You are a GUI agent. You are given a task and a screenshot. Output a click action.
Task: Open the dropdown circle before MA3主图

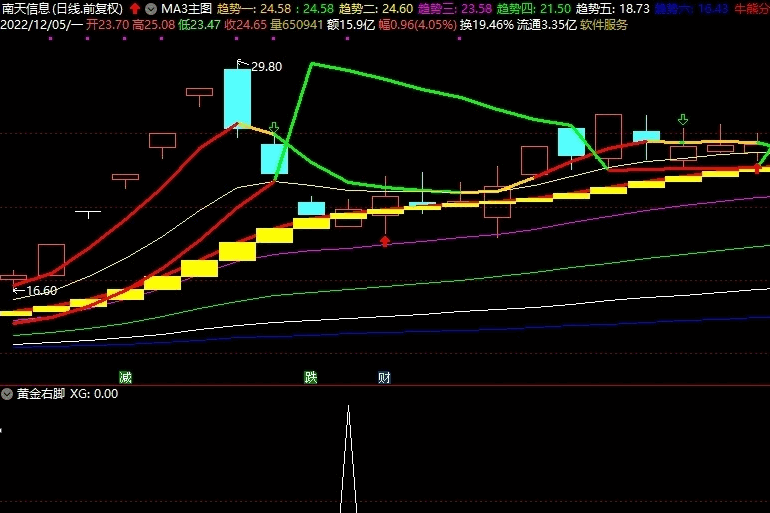click(x=151, y=9)
